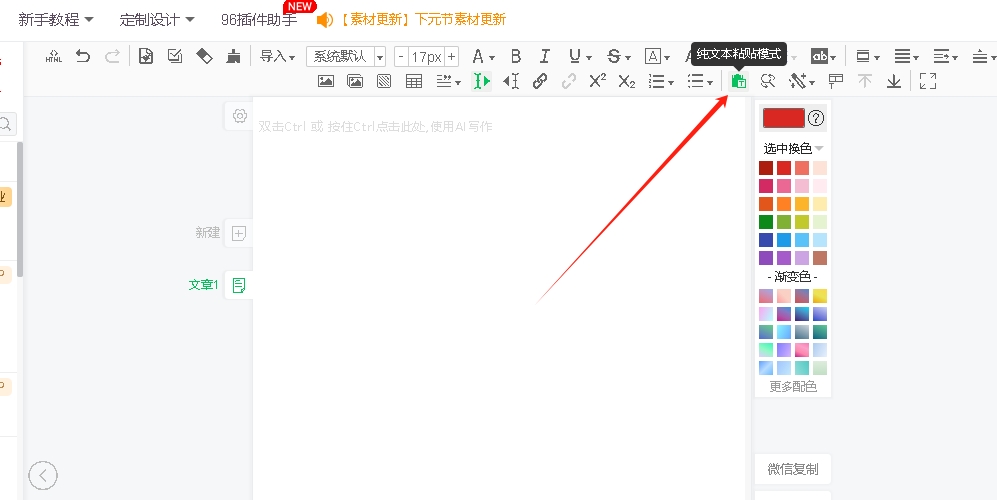Click the 微信复制 button

(x=792, y=469)
